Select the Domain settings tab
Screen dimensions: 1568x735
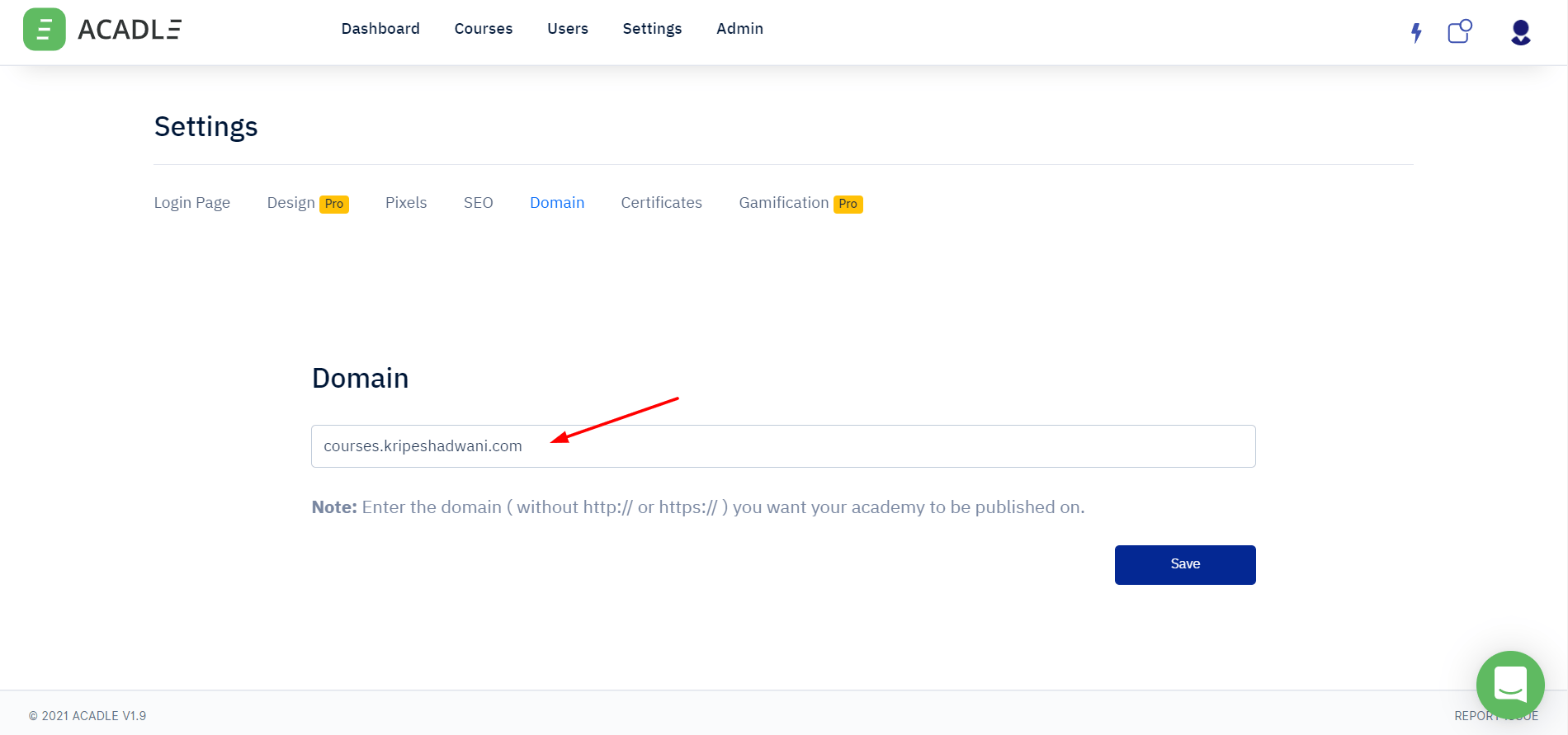tap(557, 203)
